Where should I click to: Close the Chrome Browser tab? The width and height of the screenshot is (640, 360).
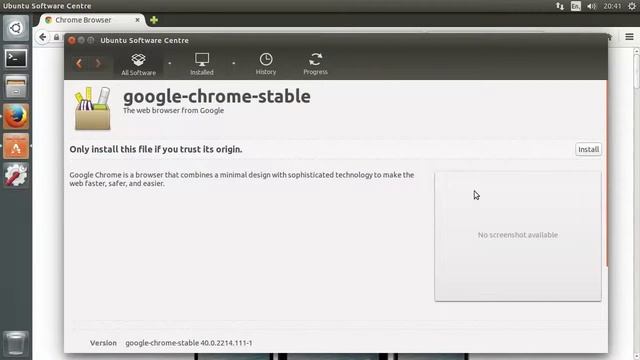(138, 20)
